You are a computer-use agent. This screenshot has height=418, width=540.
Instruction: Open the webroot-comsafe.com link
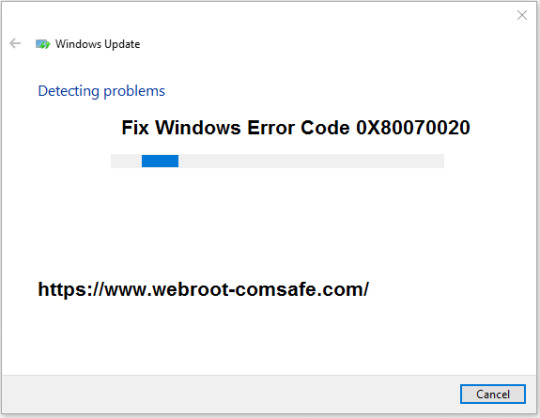pos(203,289)
